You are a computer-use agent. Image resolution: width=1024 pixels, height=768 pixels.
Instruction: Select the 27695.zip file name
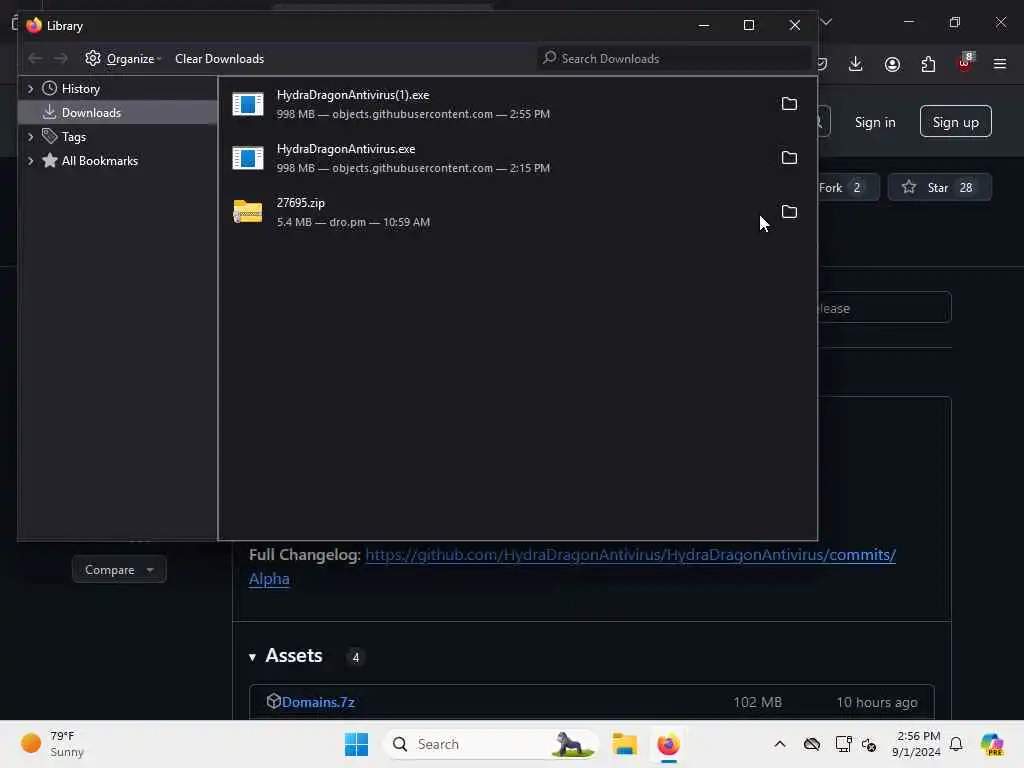pyautogui.click(x=300, y=202)
